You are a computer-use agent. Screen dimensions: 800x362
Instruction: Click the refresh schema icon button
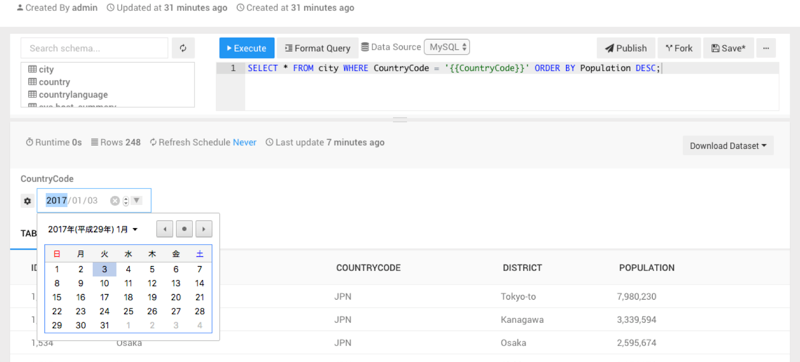tap(183, 48)
